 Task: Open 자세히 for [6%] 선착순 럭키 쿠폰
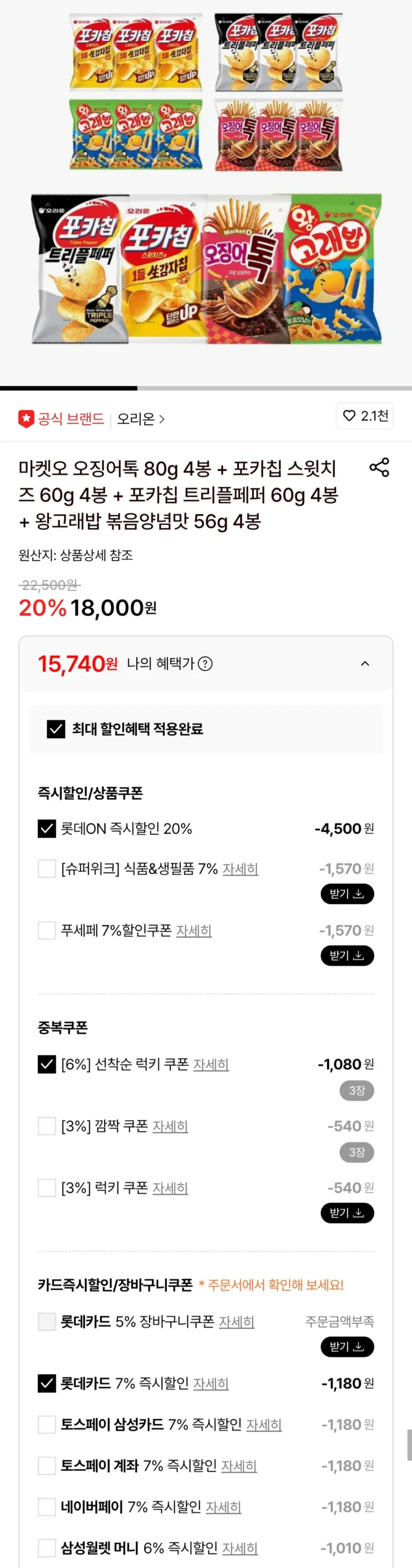(211, 1064)
